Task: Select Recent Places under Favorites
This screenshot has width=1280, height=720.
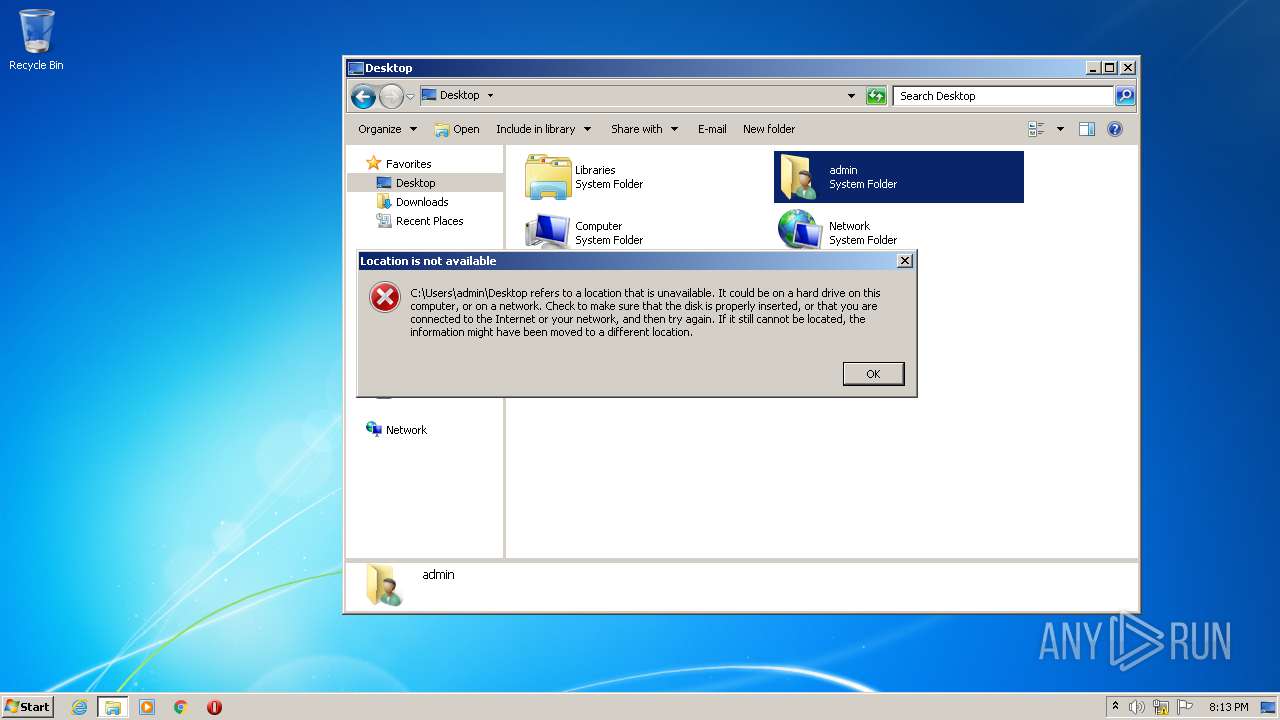Action: pyautogui.click(x=419, y=221)
